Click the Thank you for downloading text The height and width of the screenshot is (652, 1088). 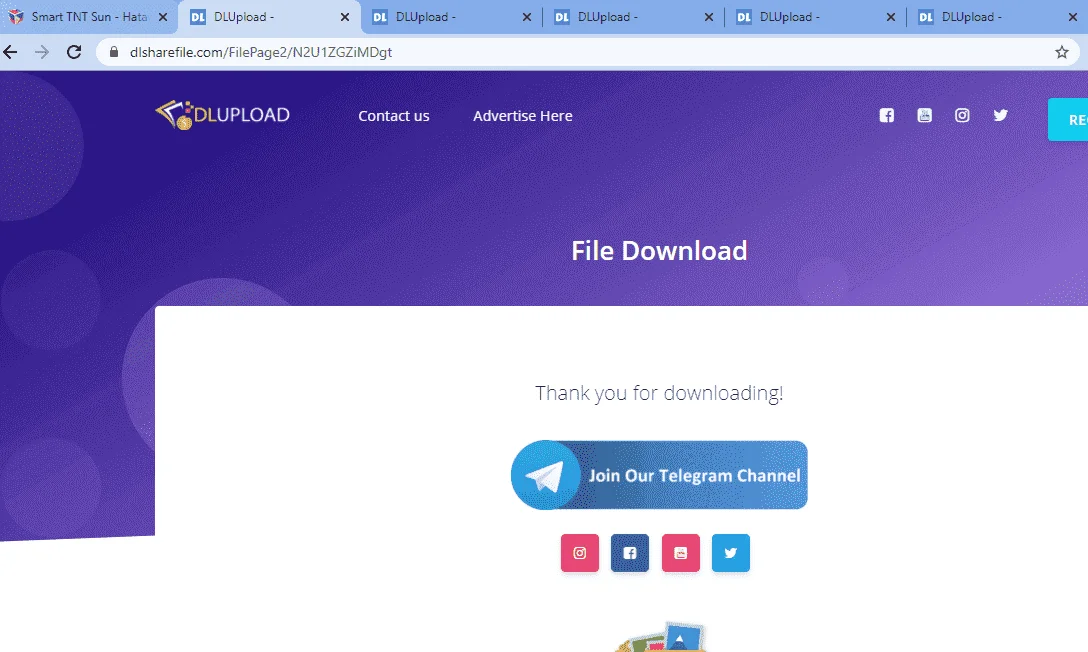point(659,393)
